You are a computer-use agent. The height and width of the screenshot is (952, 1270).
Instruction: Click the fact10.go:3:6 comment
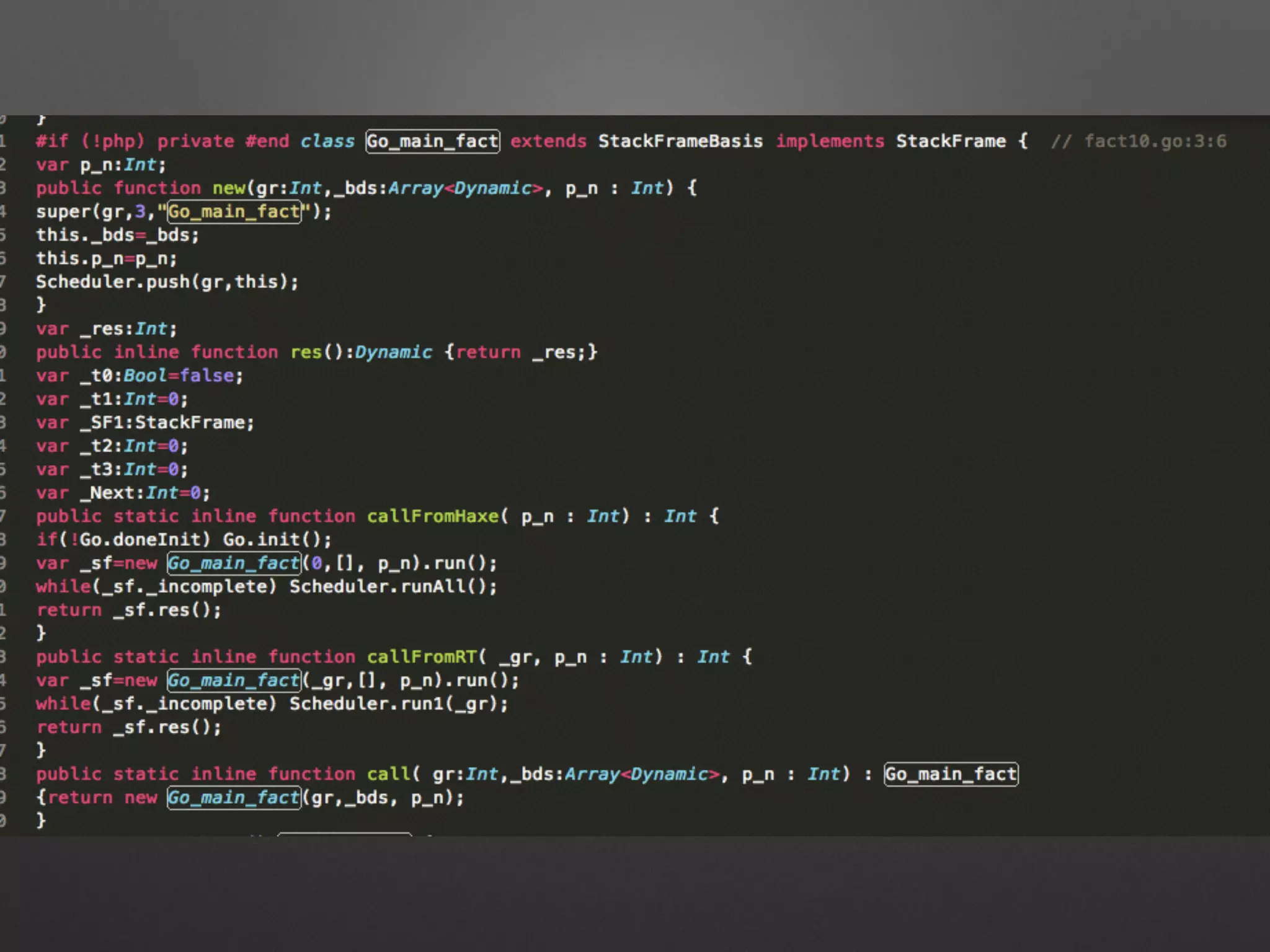pos(1154,141)
